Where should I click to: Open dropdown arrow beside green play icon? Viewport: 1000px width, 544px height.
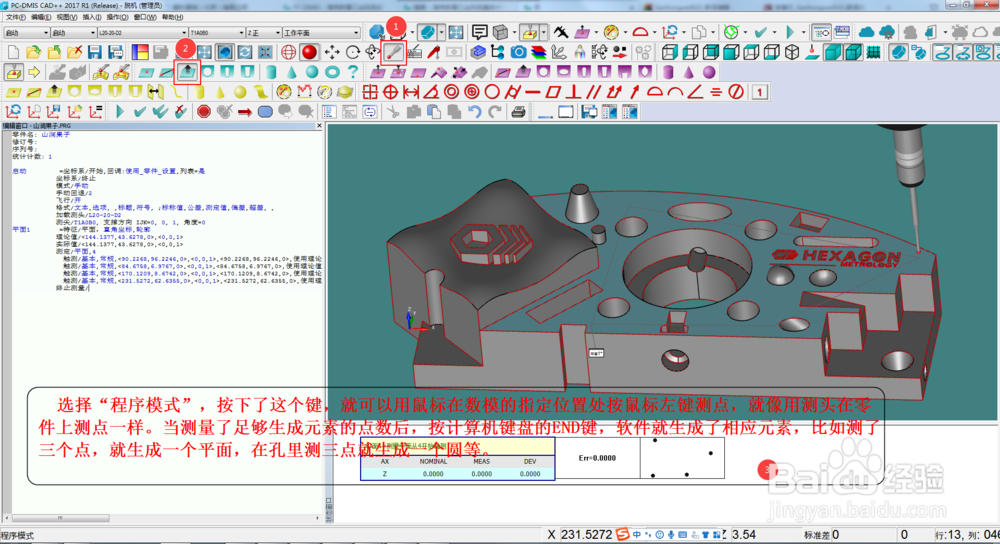(x=803, y=32)
